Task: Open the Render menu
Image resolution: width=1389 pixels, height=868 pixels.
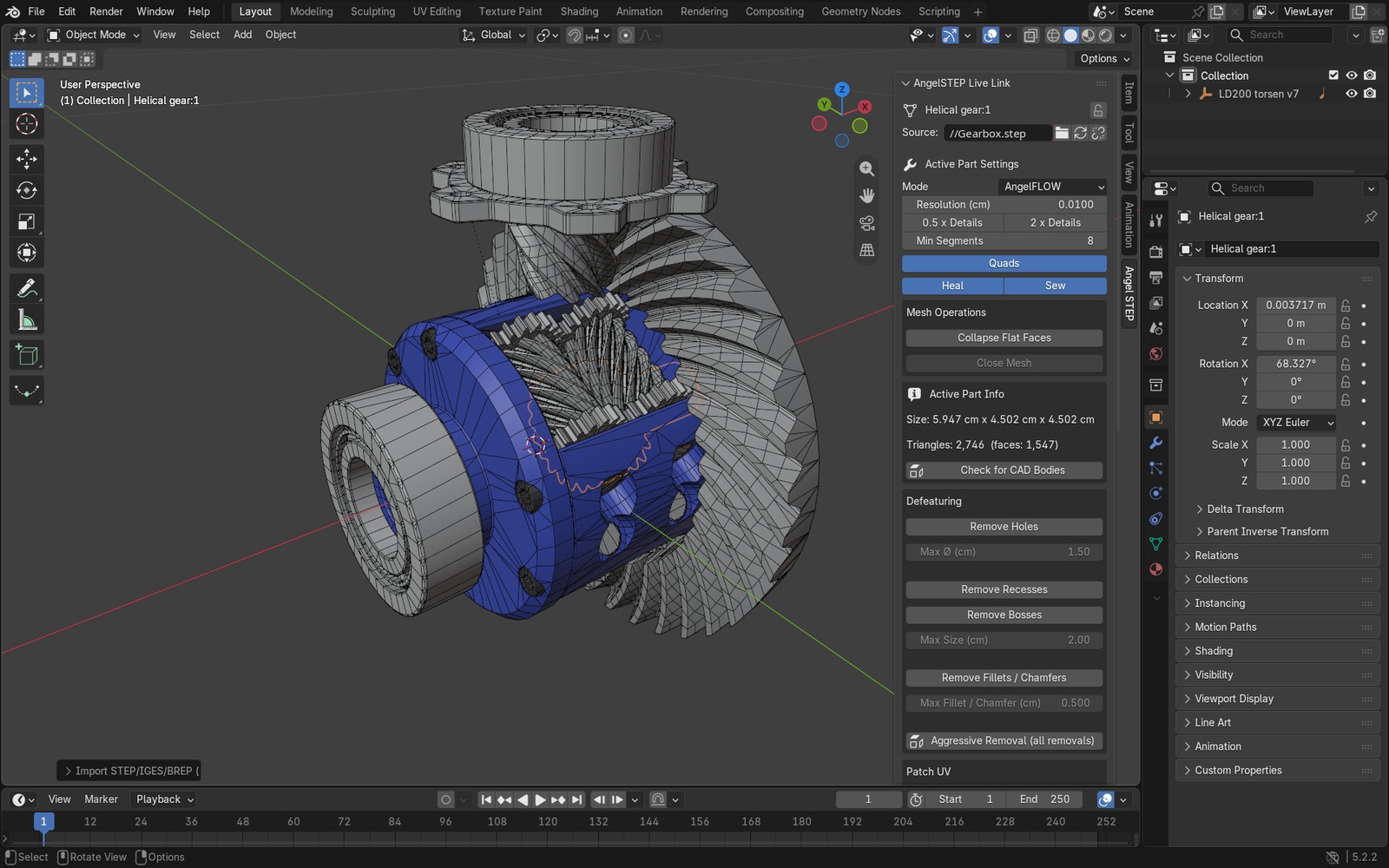Action: [106, 11]
